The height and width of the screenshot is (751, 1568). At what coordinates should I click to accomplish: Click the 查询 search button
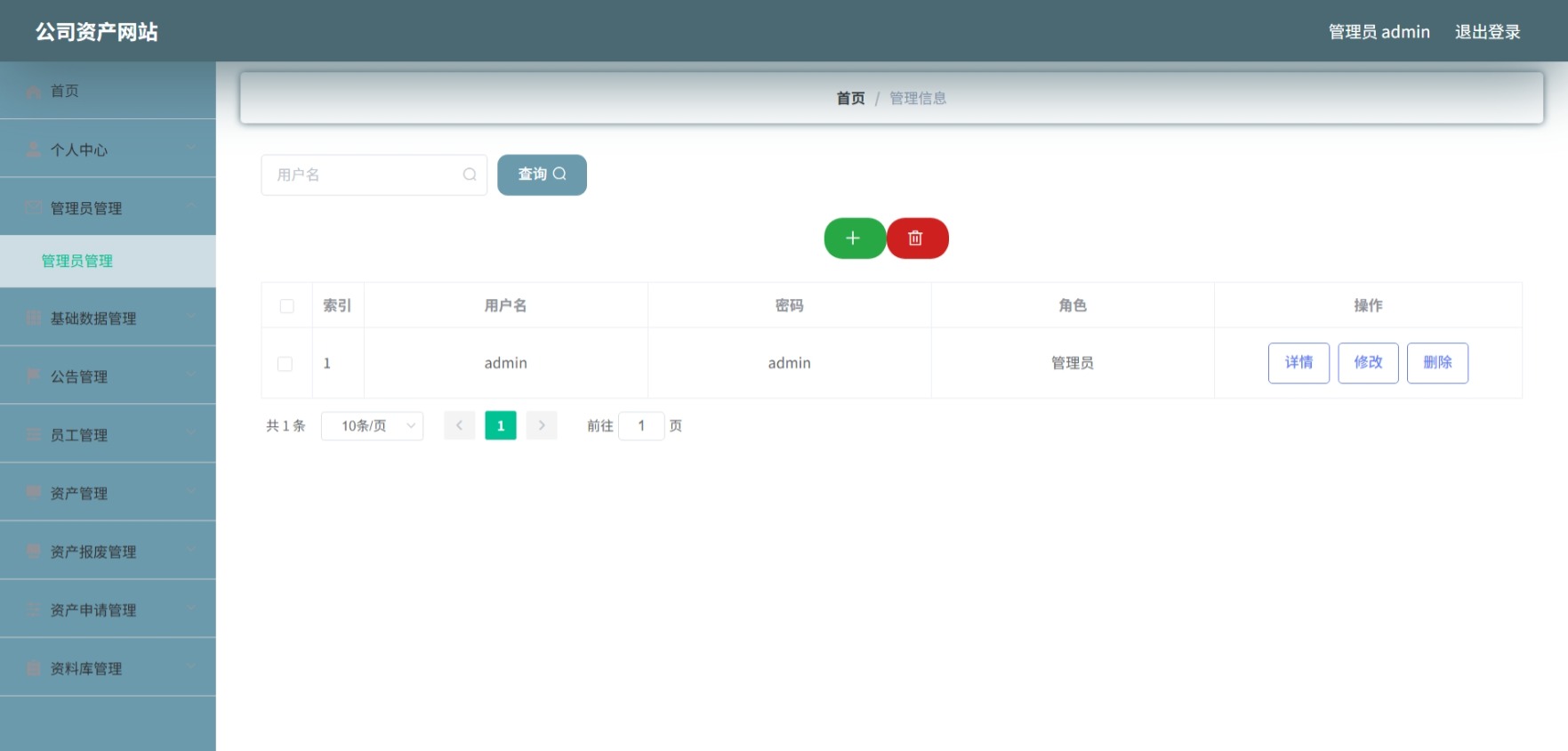(x=542, y=174)
